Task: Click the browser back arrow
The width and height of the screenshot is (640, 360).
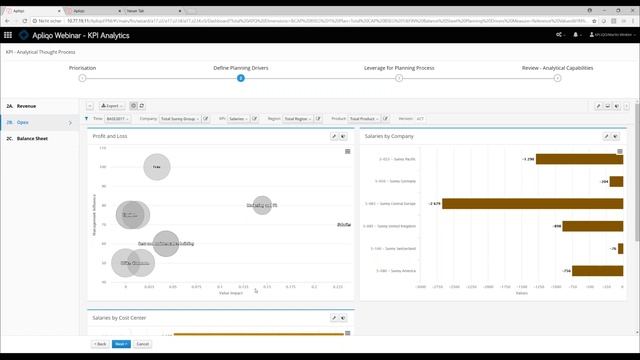Action: tap(7, 21)
